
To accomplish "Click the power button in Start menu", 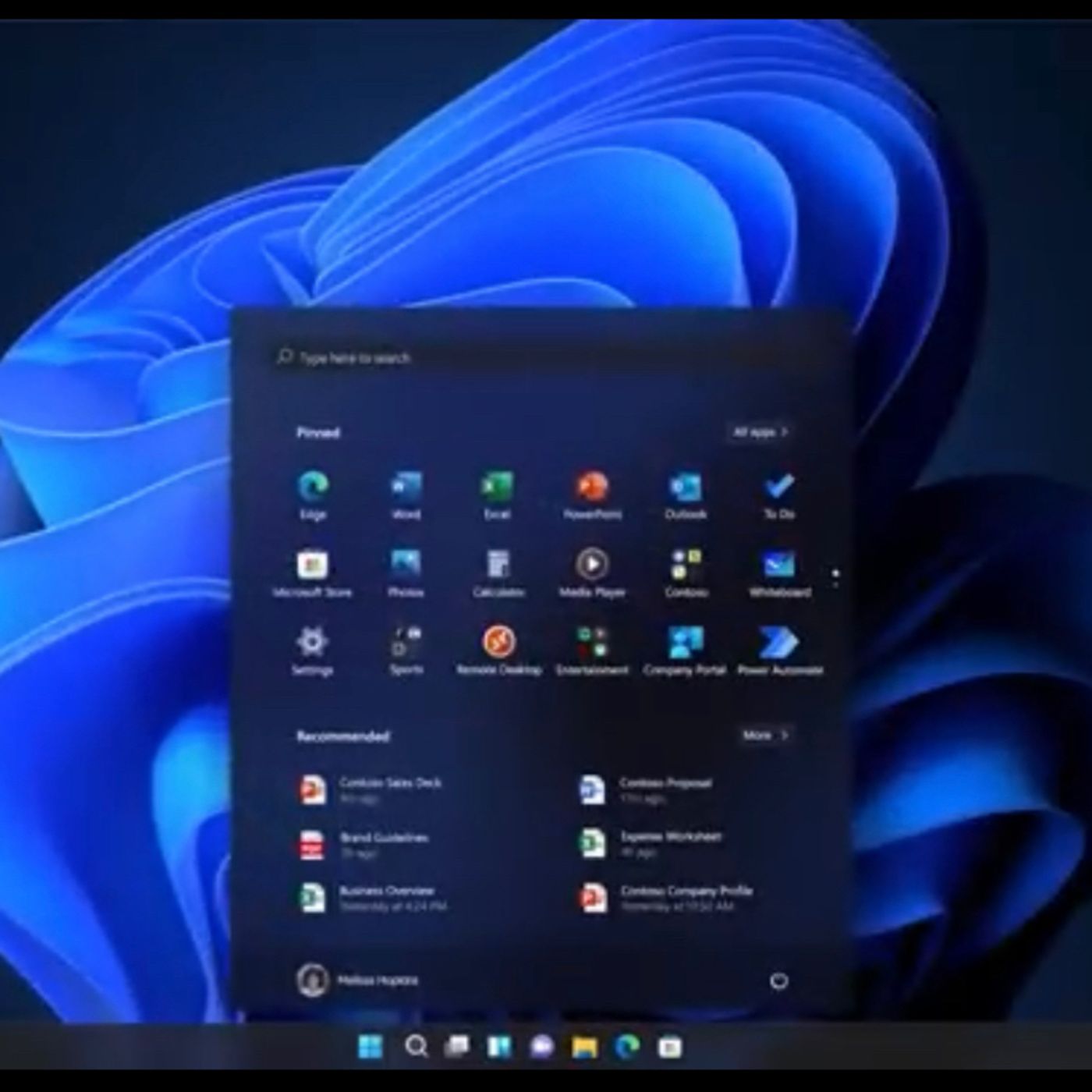I will 778,980.
